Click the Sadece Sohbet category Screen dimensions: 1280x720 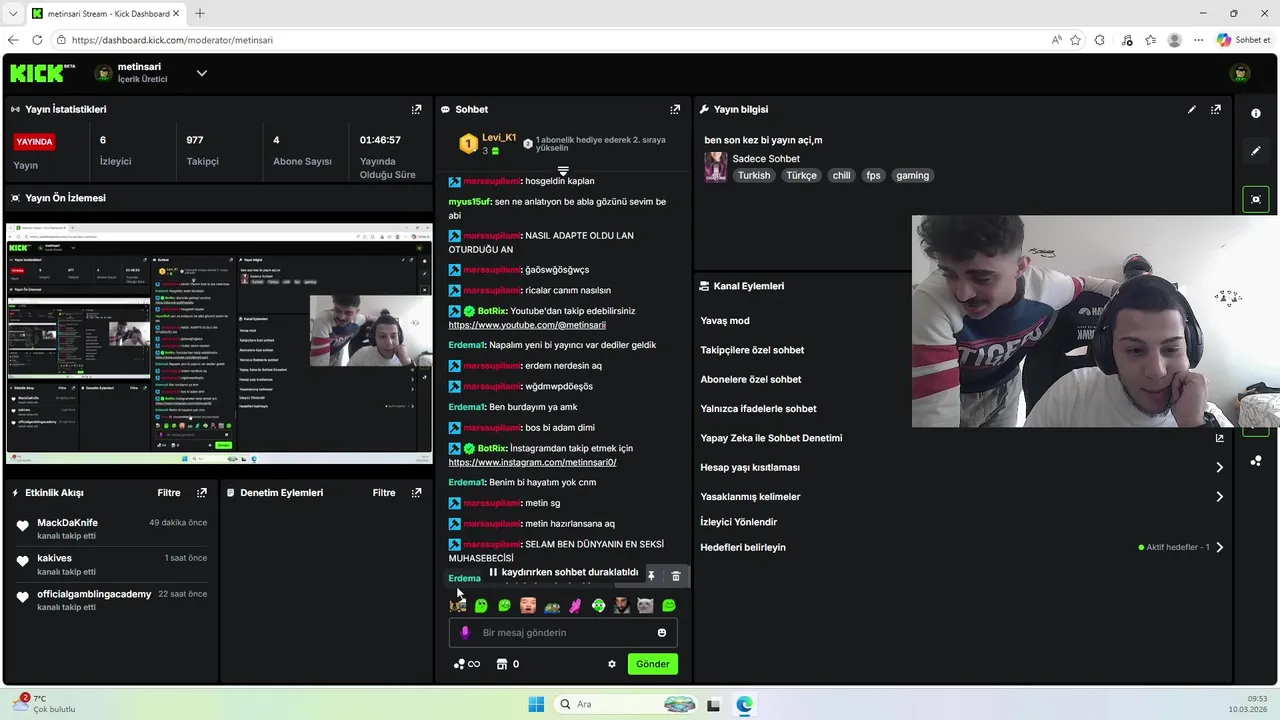tap(766, 159)
